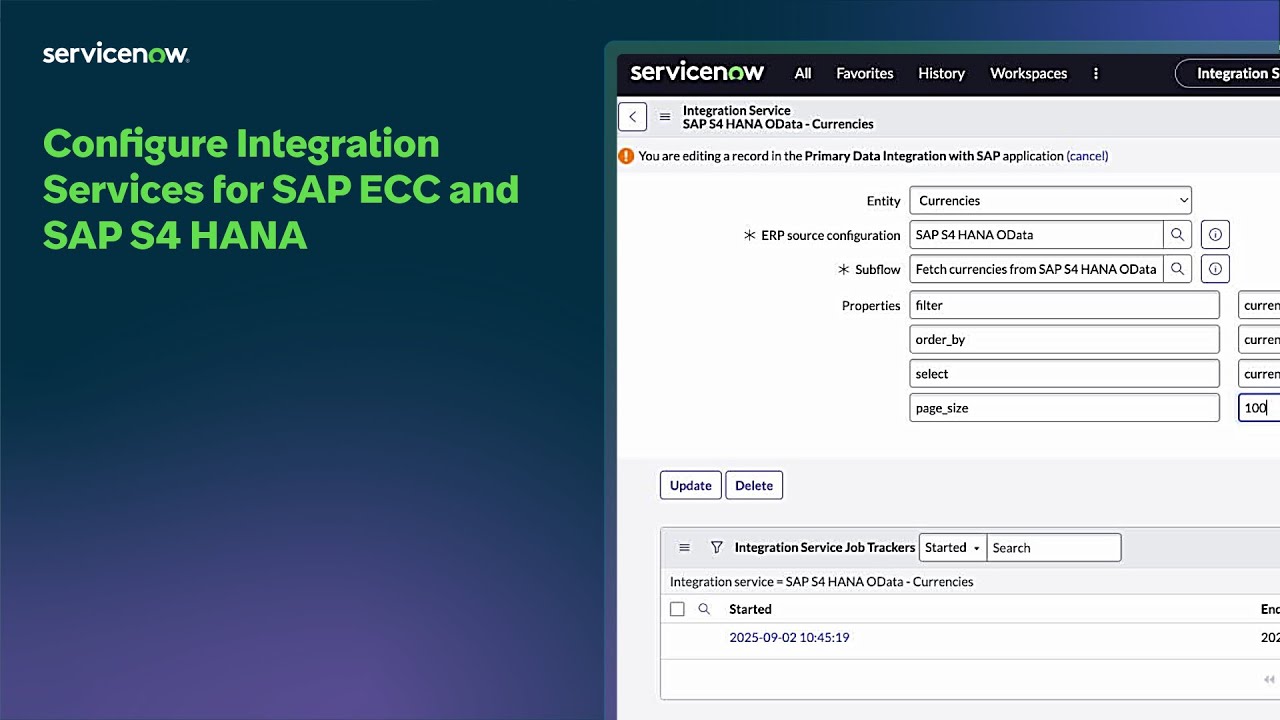This screenshot has height=720, width=1280.
Task: Select the select-all checkbox in the list header
Action: [x=677, y=609]
